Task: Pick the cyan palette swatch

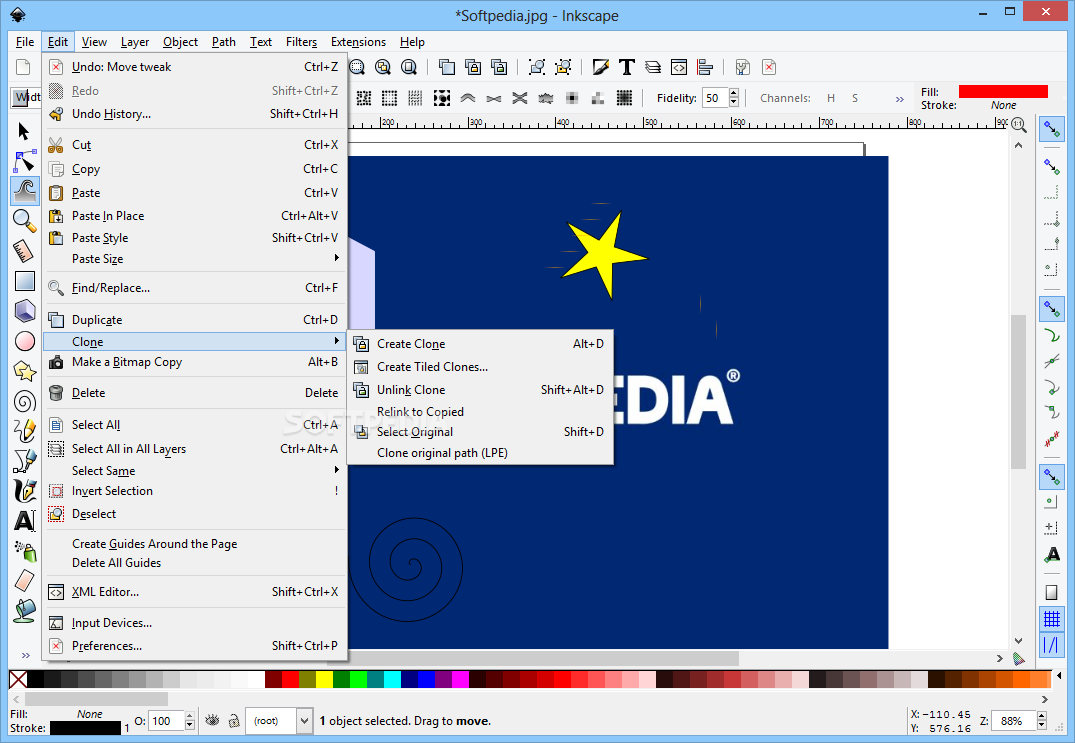Action: click(x=392, y=679)
